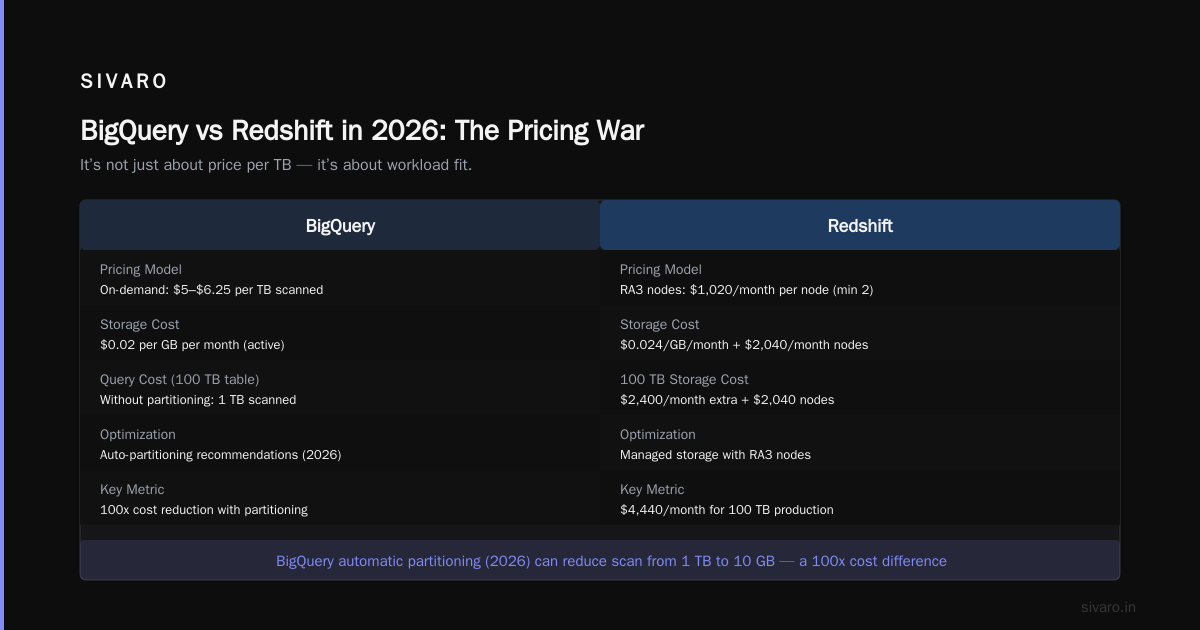The width and height of the screenshot is (1200, 630).
Task: Click "$0.024/GB/month + $2,040/month nodes"
Action: pos(744,345)
